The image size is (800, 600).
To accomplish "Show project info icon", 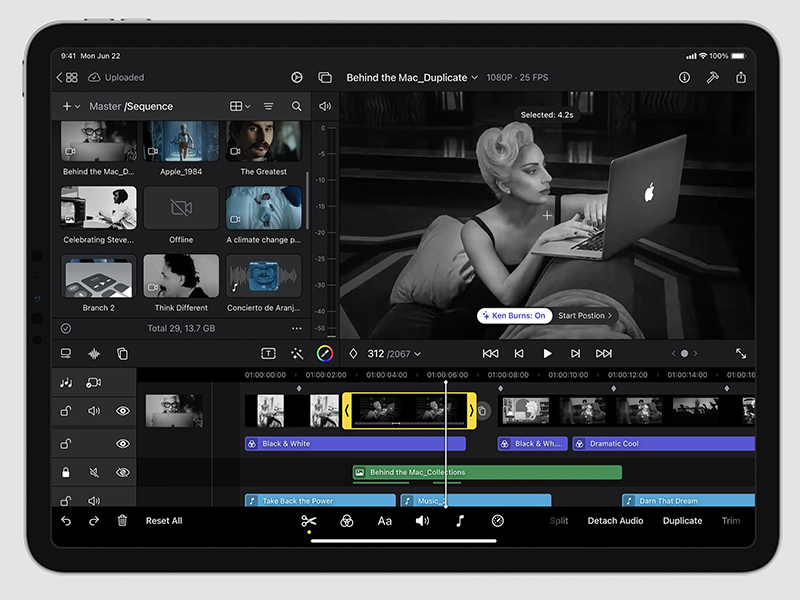I will point(684,78).
